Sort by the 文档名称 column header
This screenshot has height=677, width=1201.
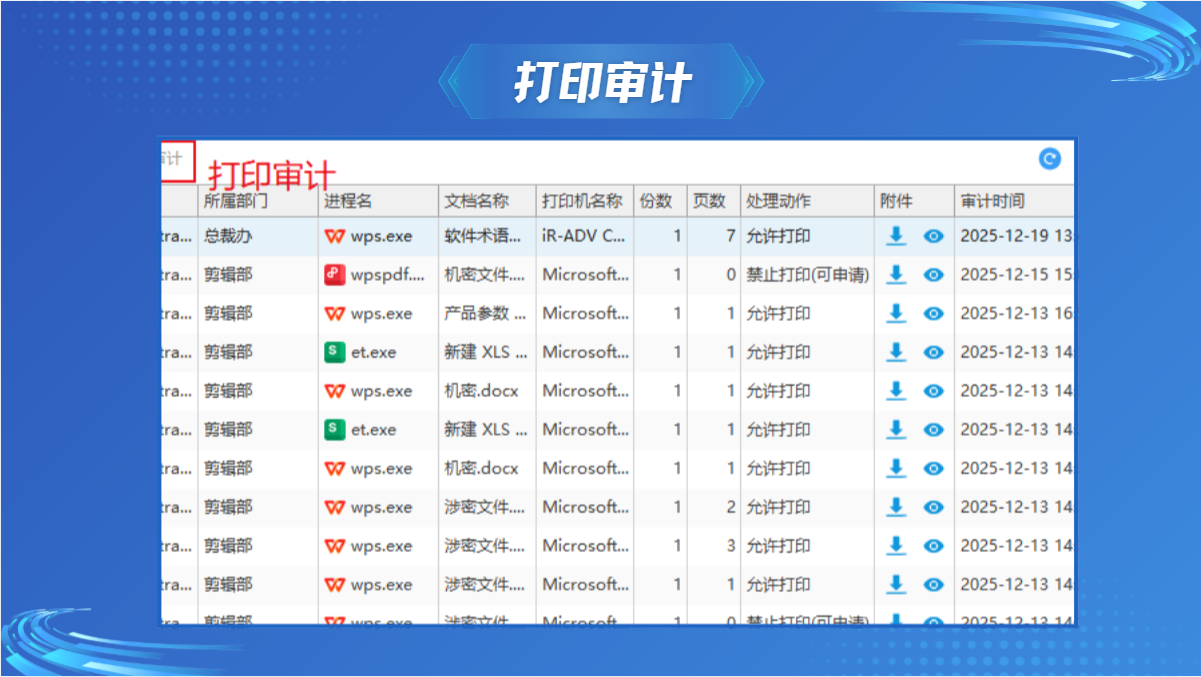(x=487, y=201)
